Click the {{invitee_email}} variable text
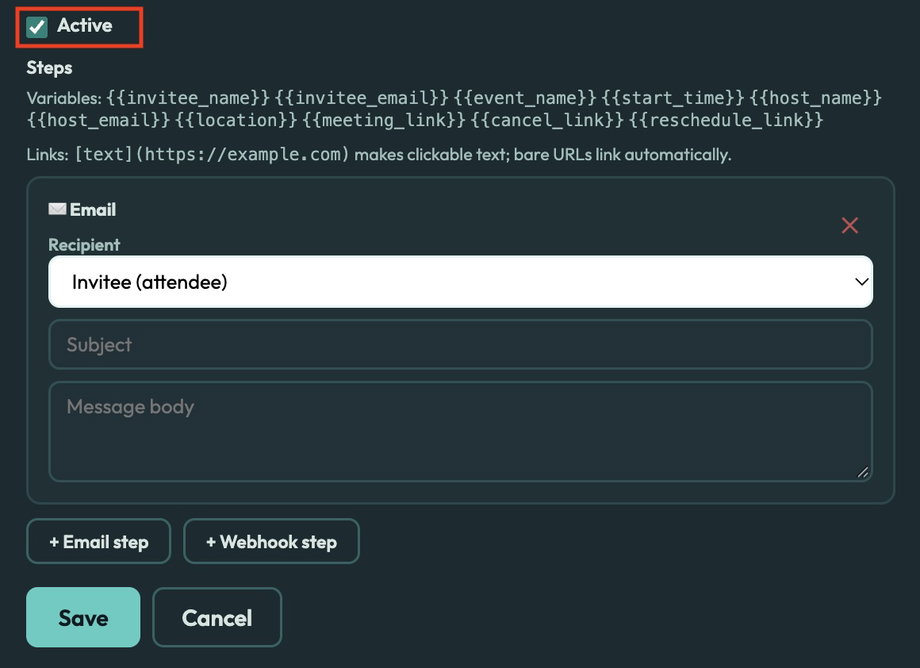The height and width of the screenshot is (668, 920). tap(361, 97)
